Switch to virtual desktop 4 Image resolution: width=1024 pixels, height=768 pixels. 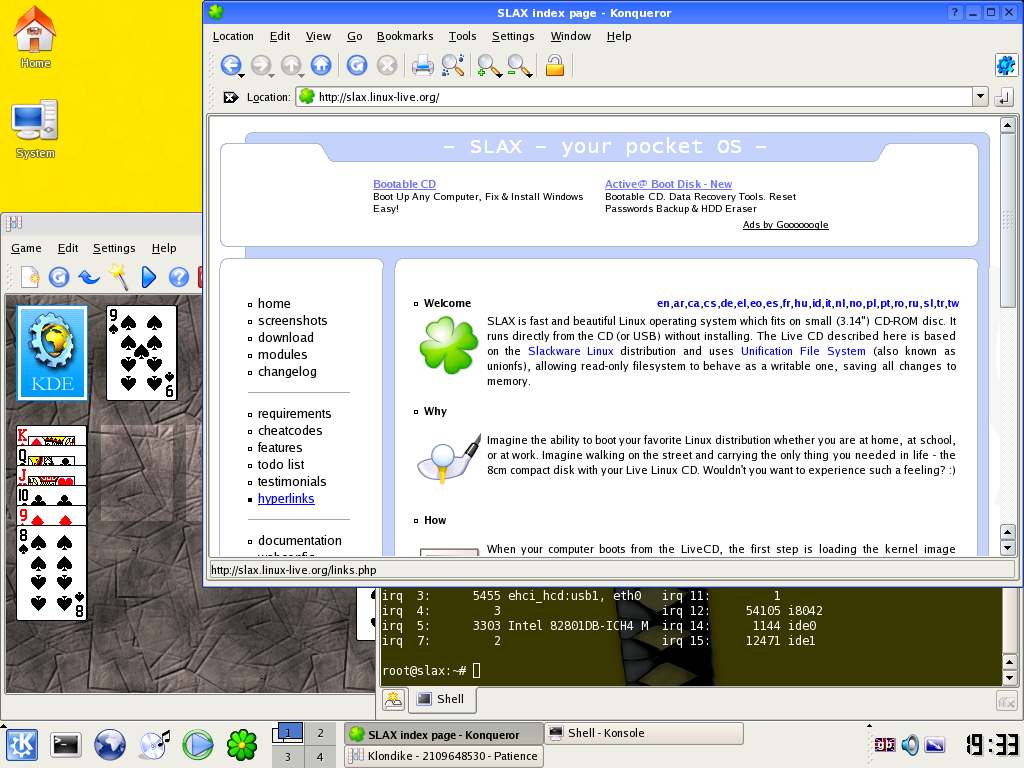320,757
